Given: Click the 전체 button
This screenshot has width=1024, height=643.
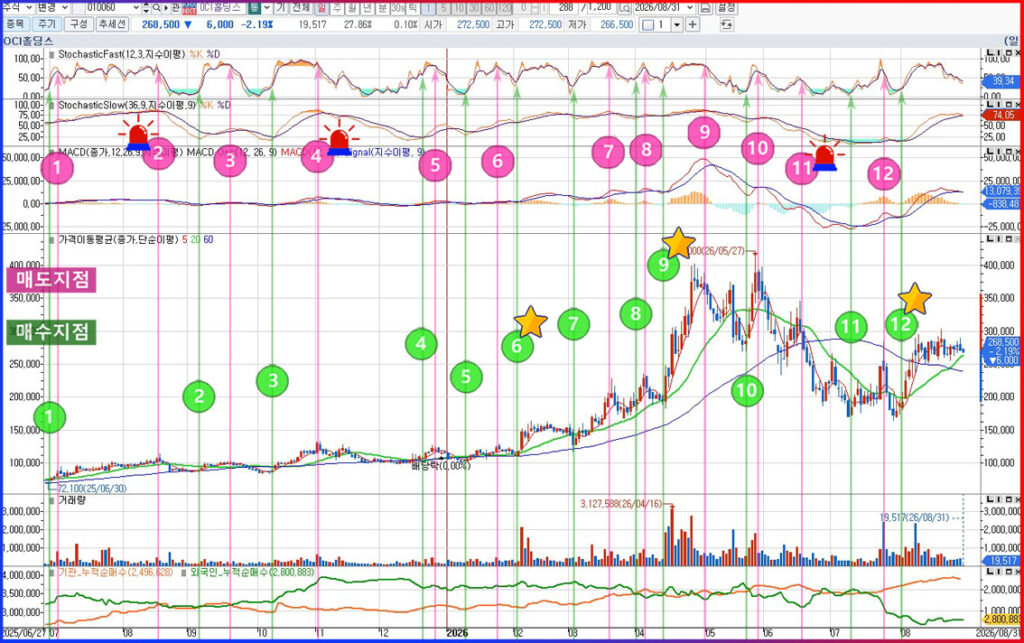Looking at the screenshot, I should click(300, 8).
